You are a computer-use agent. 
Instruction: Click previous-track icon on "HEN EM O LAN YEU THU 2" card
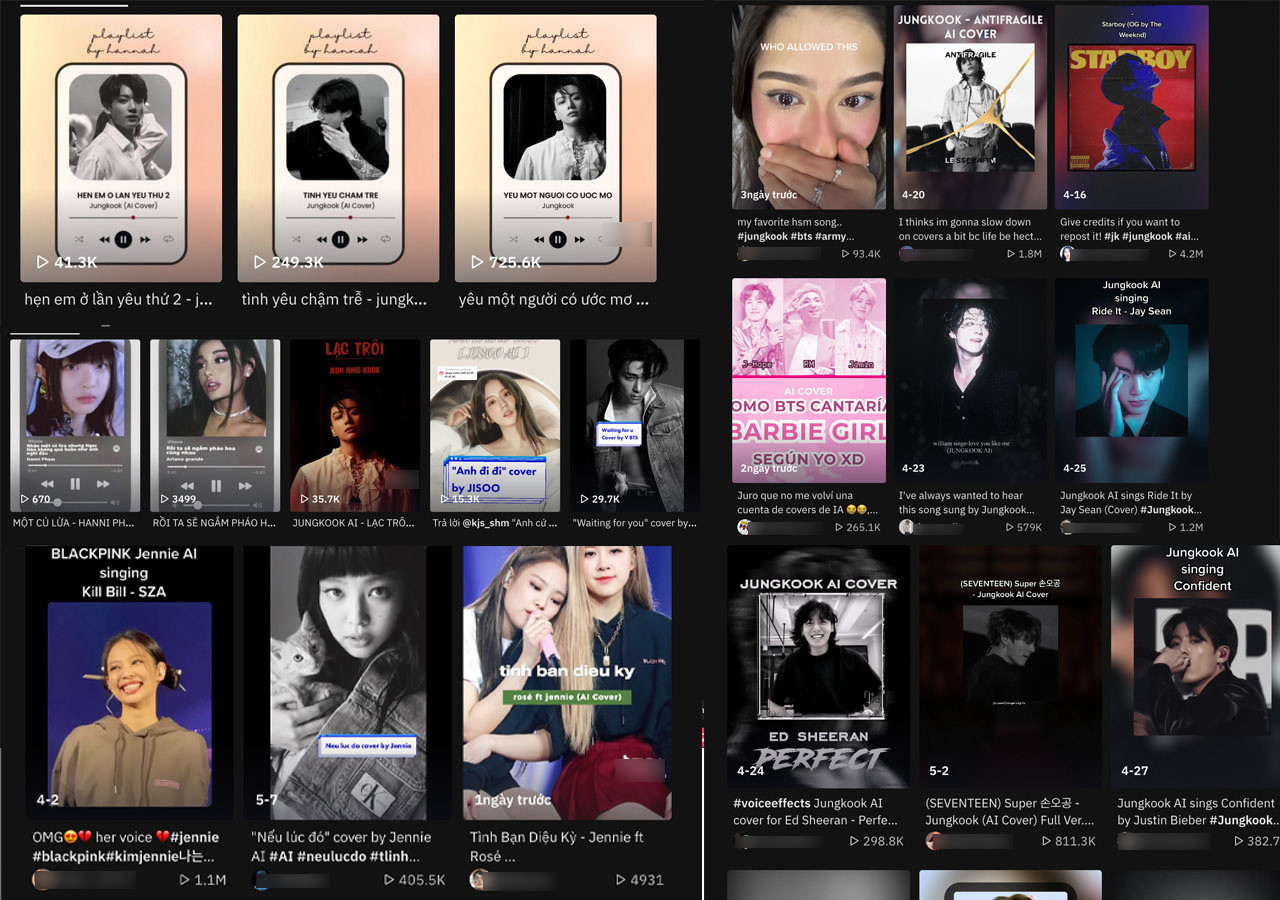point(104,239)
